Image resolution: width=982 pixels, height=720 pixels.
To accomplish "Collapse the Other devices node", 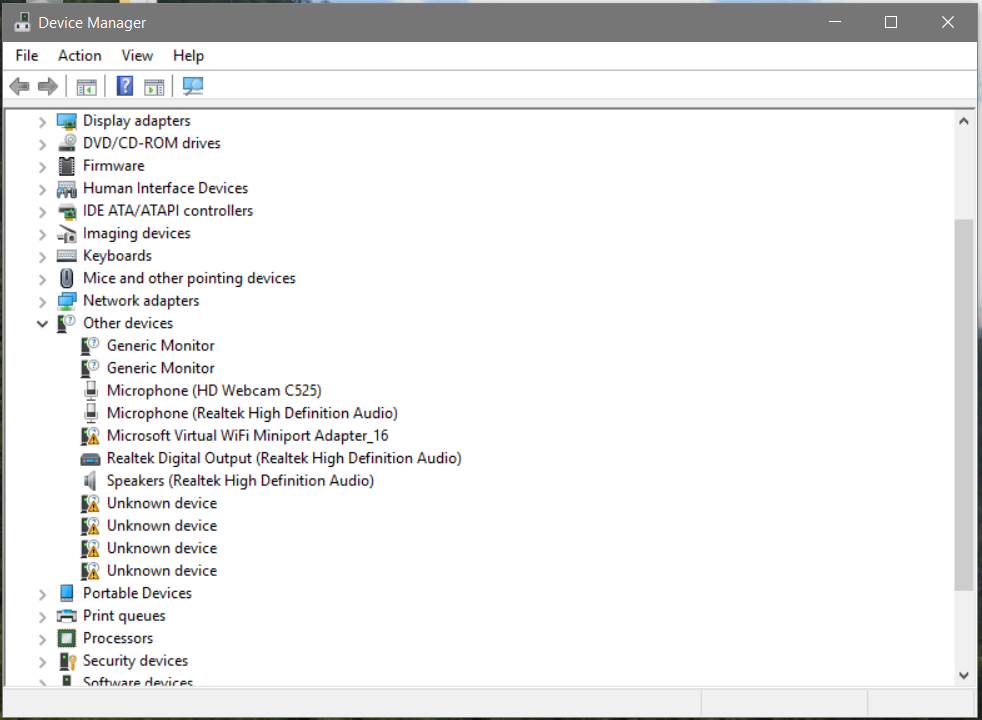I will (42, 324).
